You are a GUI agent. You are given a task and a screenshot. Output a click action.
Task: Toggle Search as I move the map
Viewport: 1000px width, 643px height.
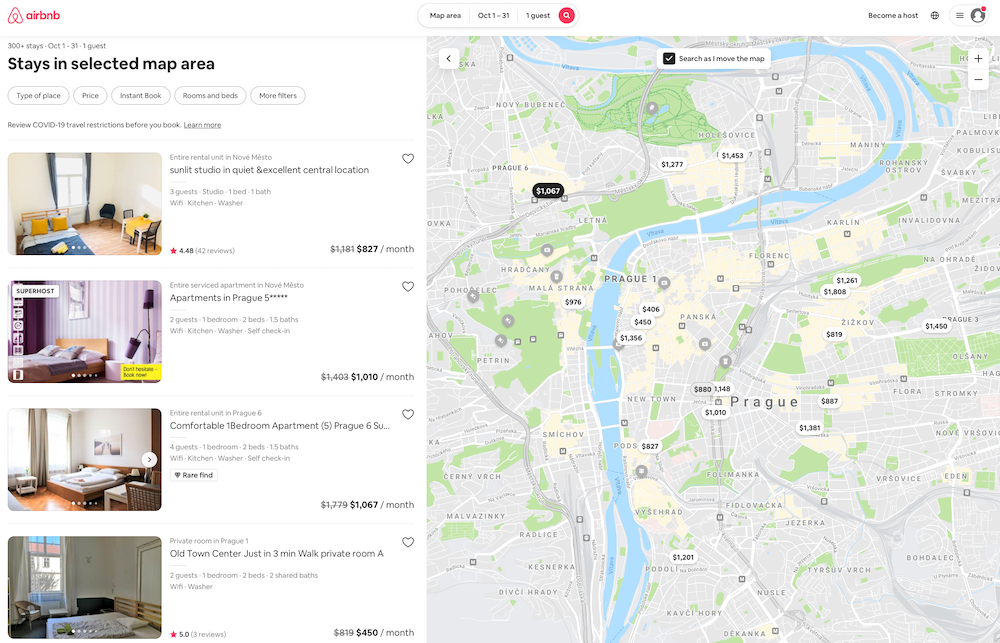coord(669,58)
